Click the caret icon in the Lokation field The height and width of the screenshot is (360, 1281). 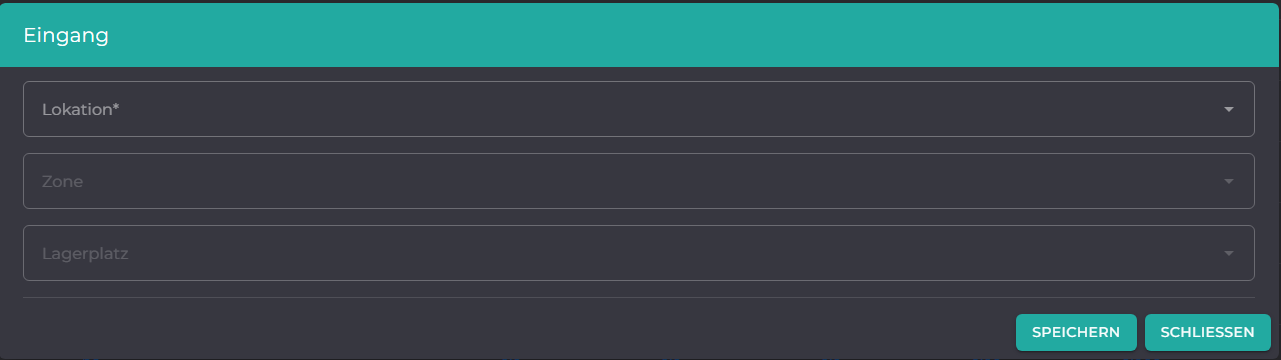(1228, 109)
